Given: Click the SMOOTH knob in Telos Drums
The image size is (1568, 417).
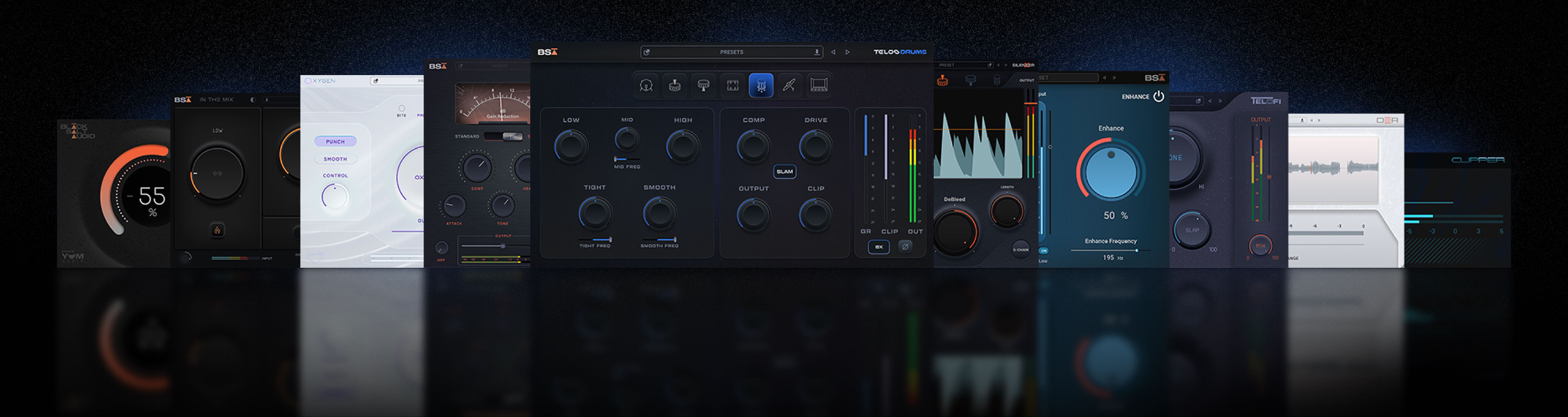Looking at the screenshot, I should pyautogui.click(x=659, y=214).
